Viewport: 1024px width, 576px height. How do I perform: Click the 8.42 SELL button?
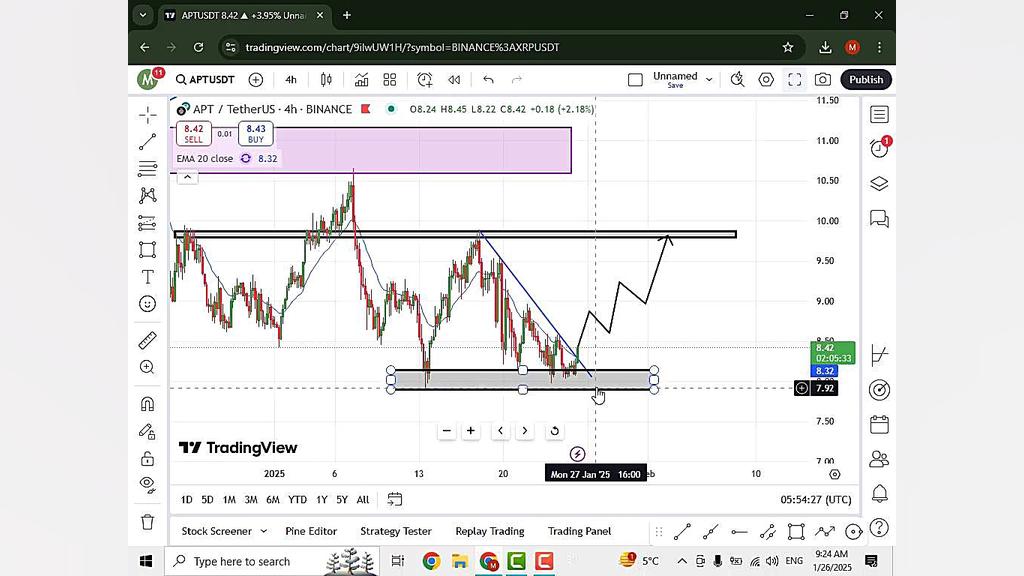click(193, 133)
